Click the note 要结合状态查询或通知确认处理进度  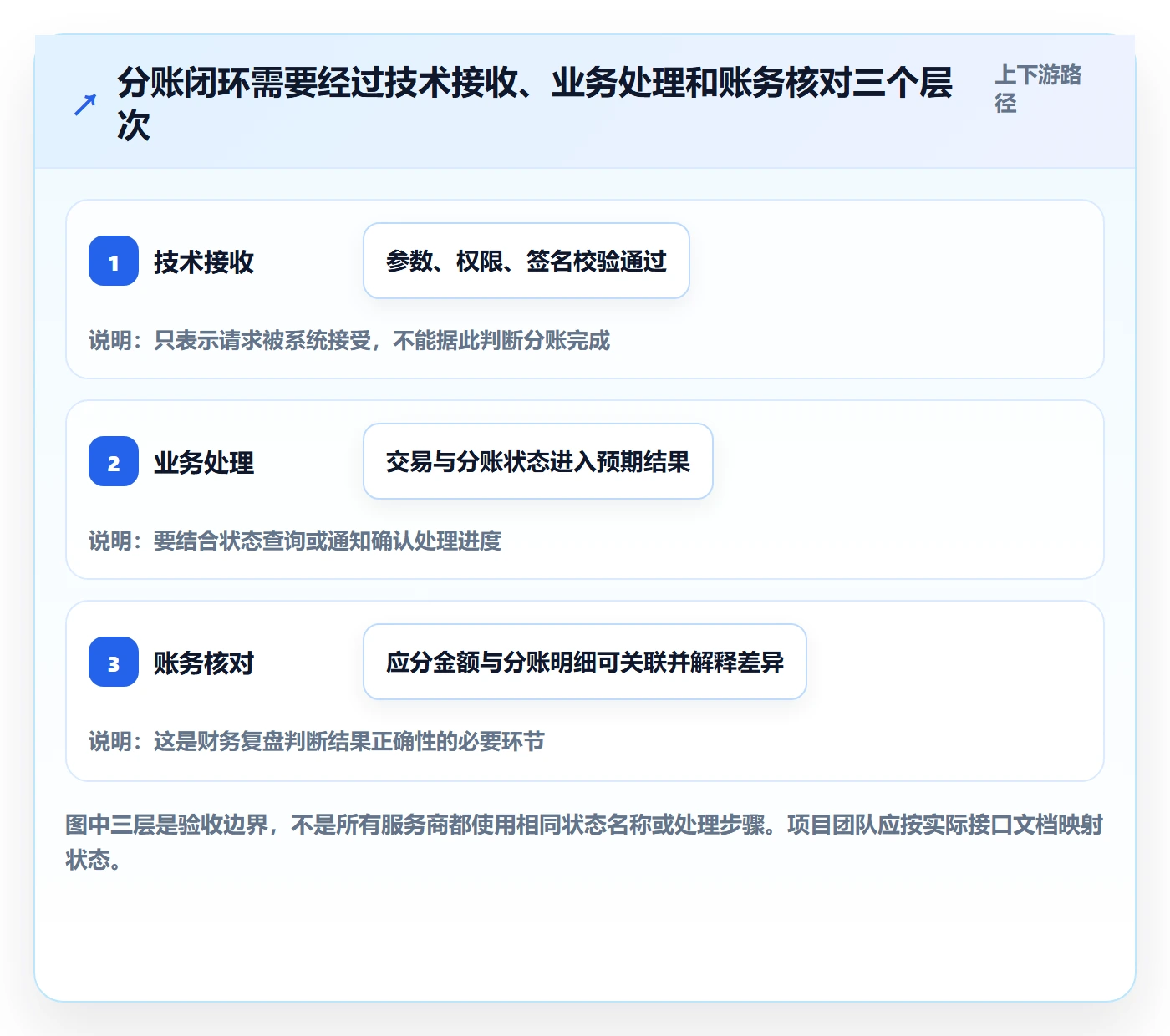(295, 541)
